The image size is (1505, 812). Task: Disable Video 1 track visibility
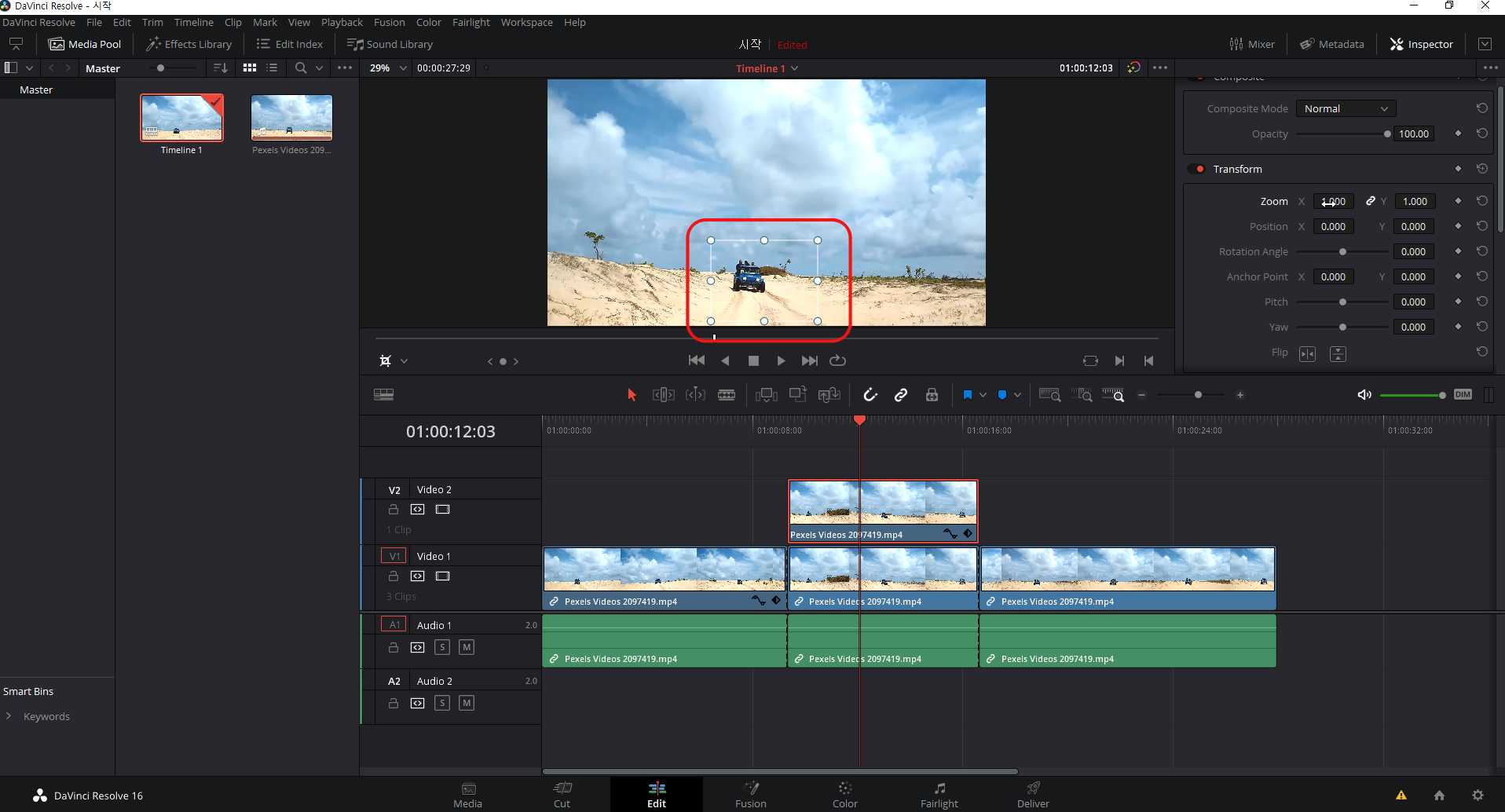[443, 576]
